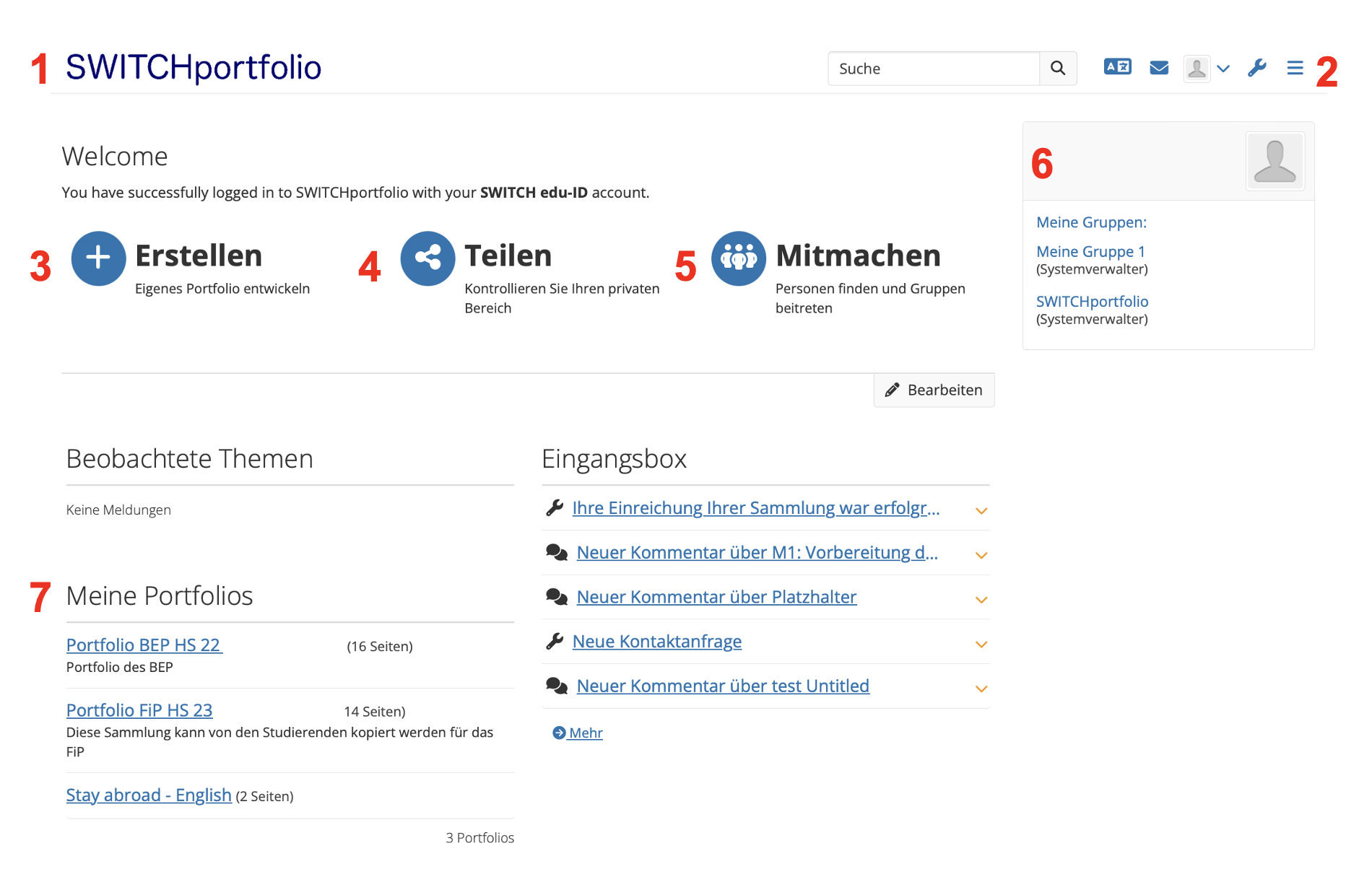1372x882 pixels.
Task: Click into the Suche search field
Action: point(933,69)
